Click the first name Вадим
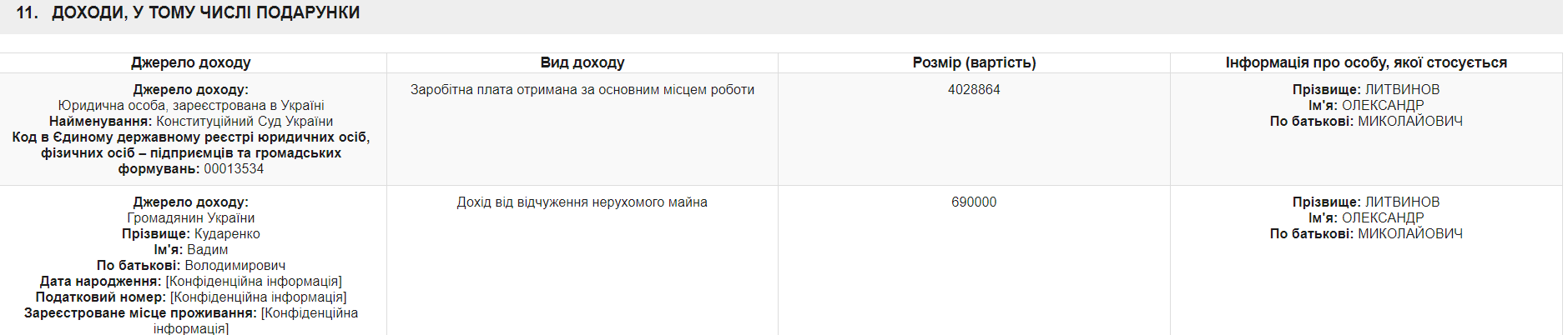Image resolution: width=1568 pixels, height=335 pixels. [207, 250]
